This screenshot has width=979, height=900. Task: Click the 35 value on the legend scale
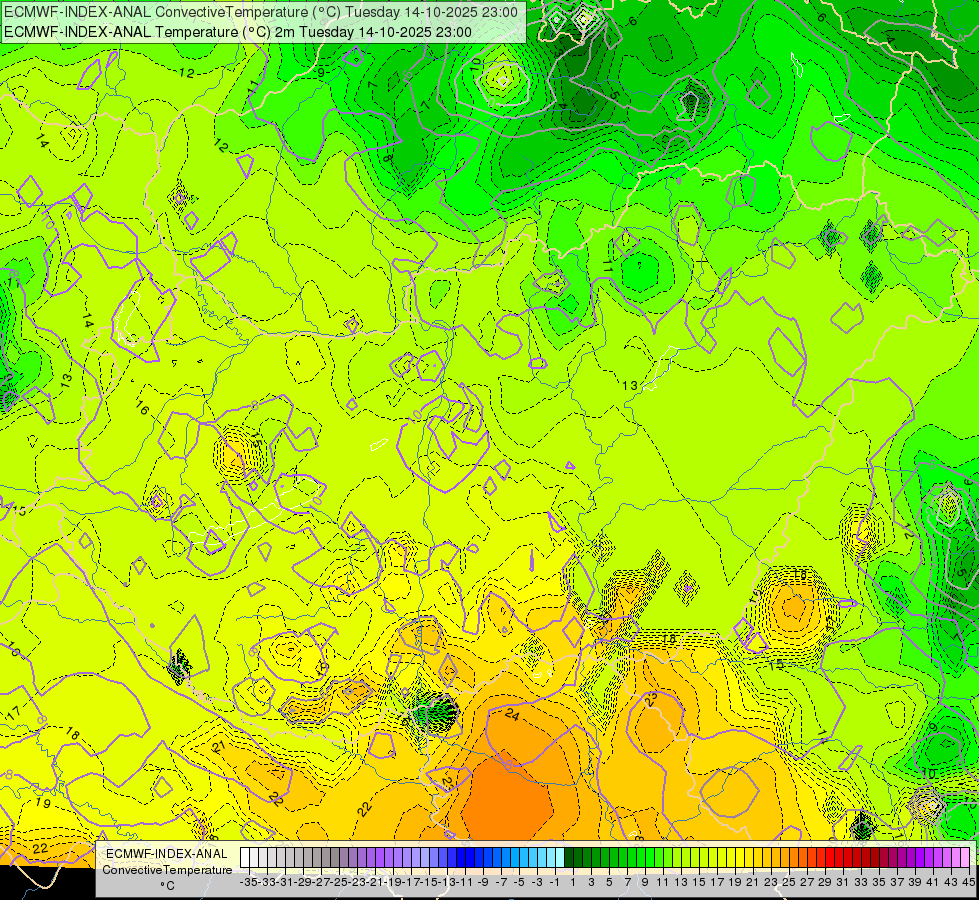(x=878, y=882)
